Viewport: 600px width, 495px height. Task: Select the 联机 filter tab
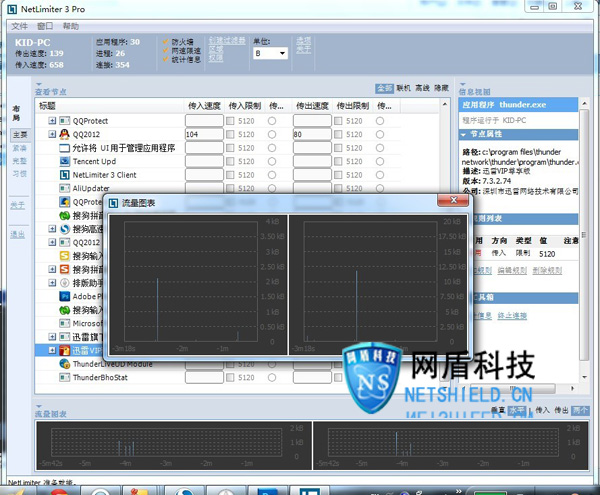tap(403, 88)
